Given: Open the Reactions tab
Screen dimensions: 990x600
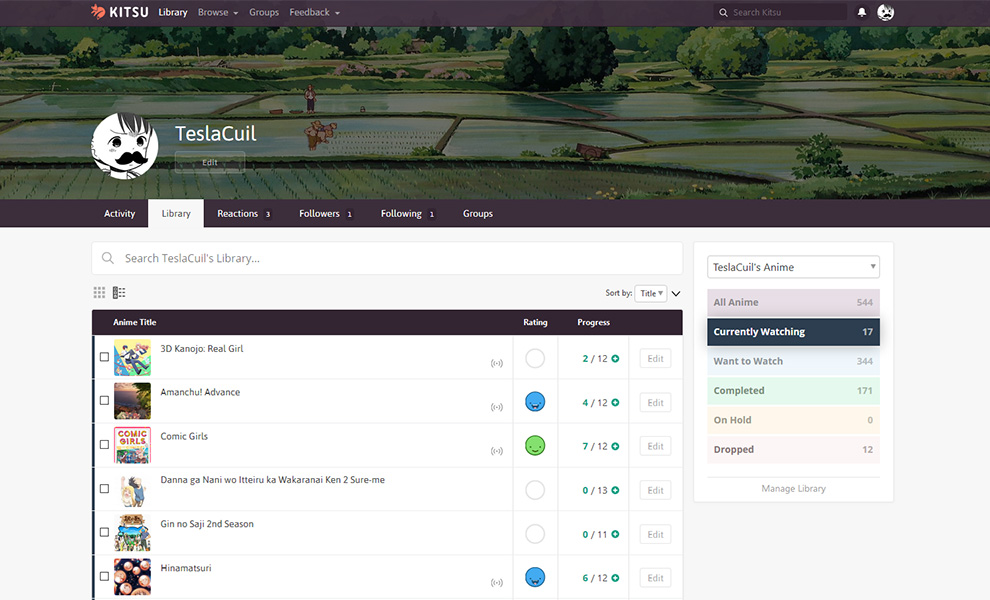Looking at the screenshot, I should coord(243,214).
